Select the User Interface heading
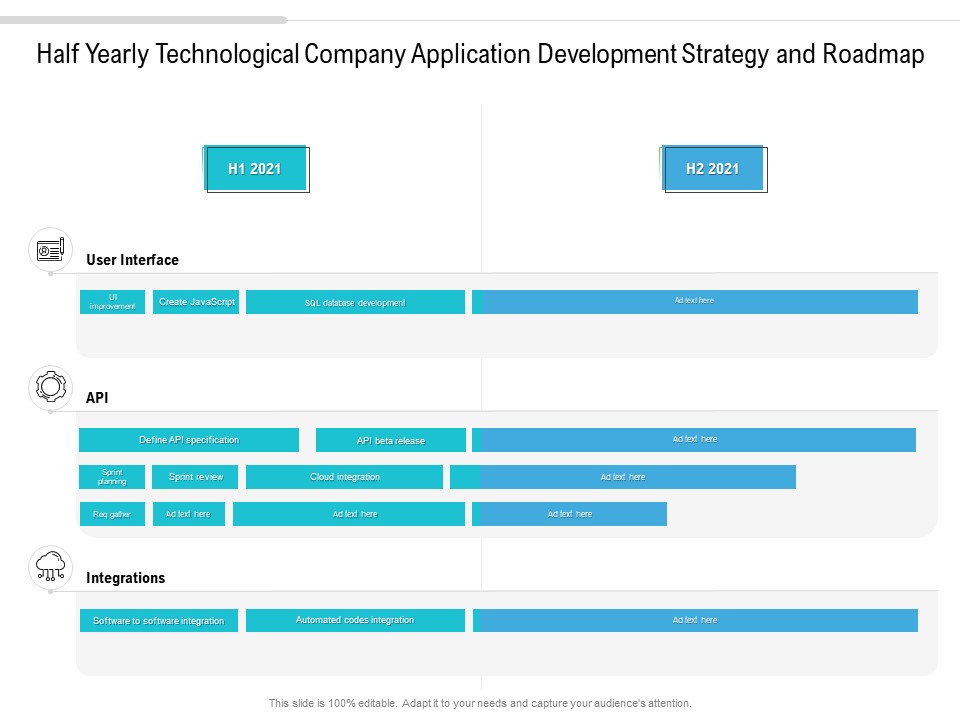Viewport: 960px width, 720px height. [132, 260]
